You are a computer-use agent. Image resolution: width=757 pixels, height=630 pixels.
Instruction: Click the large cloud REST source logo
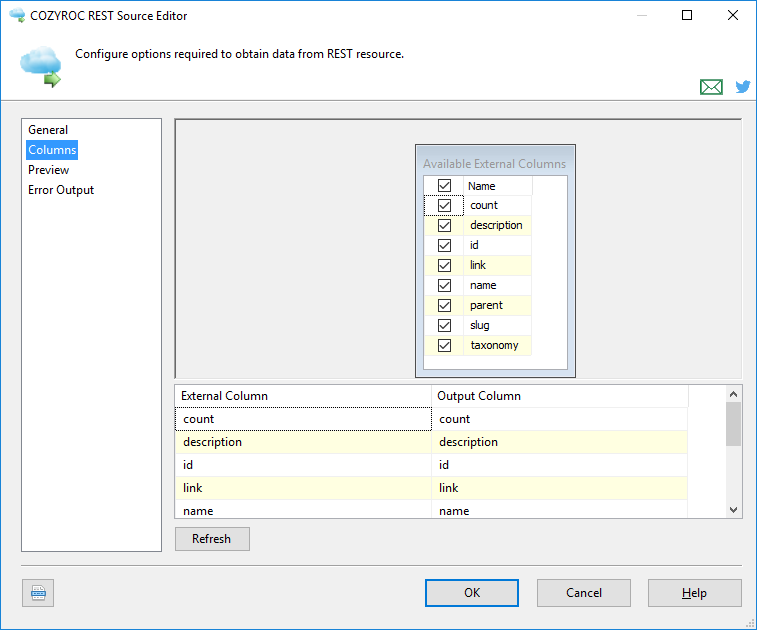tap(41, 67)
